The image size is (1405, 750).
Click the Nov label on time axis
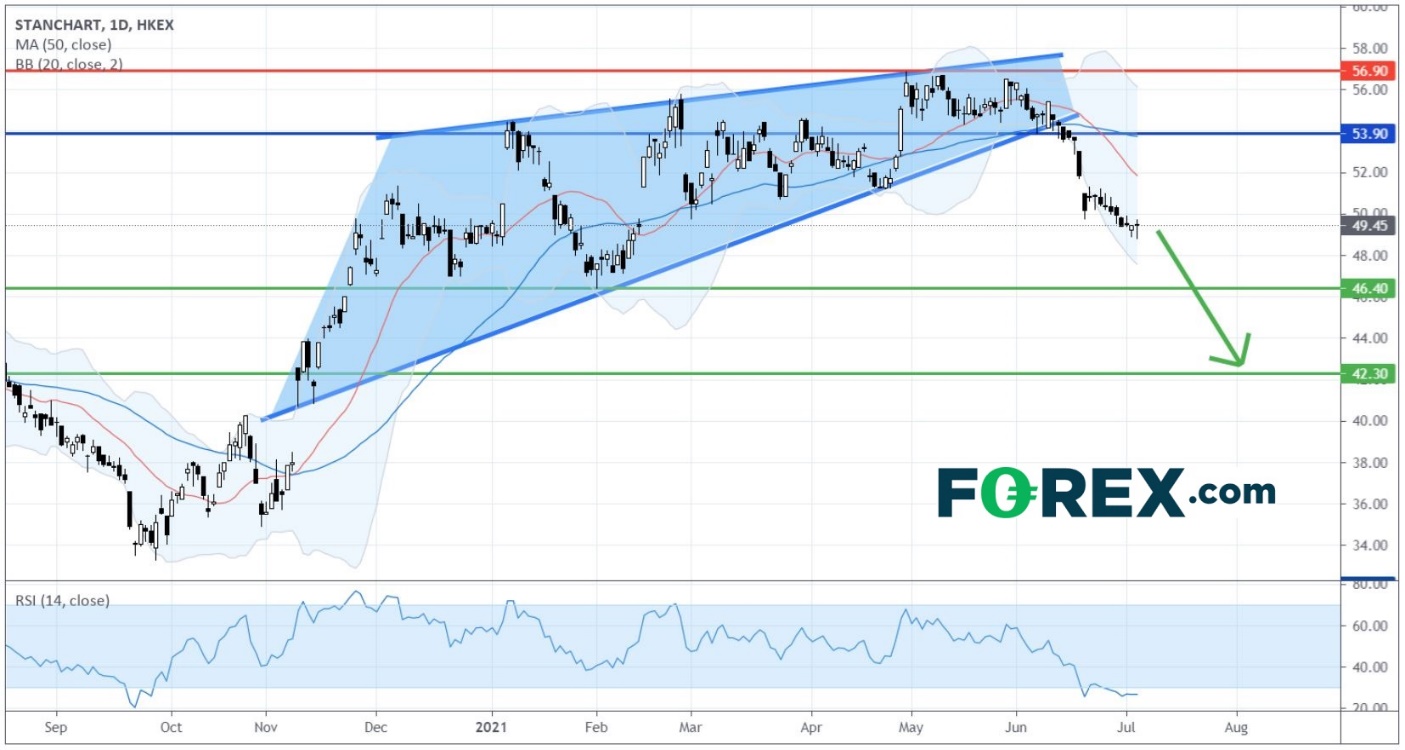[x=266, y=726]
